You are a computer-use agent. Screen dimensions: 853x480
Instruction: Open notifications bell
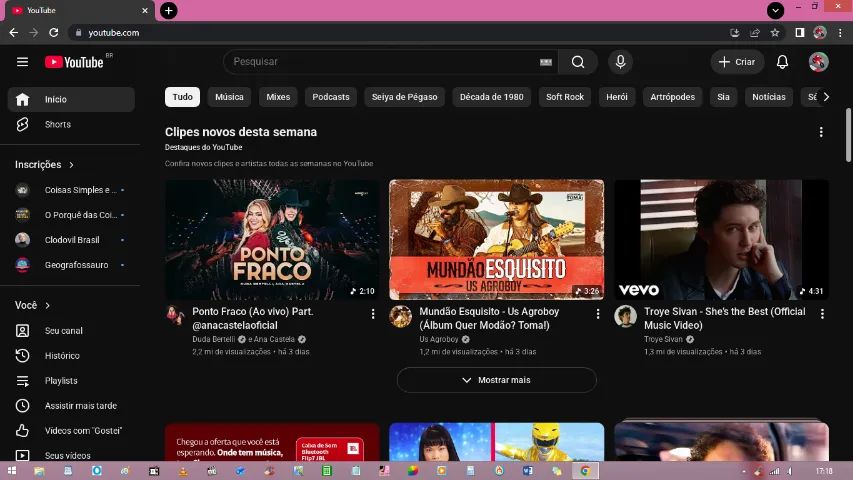782,62
